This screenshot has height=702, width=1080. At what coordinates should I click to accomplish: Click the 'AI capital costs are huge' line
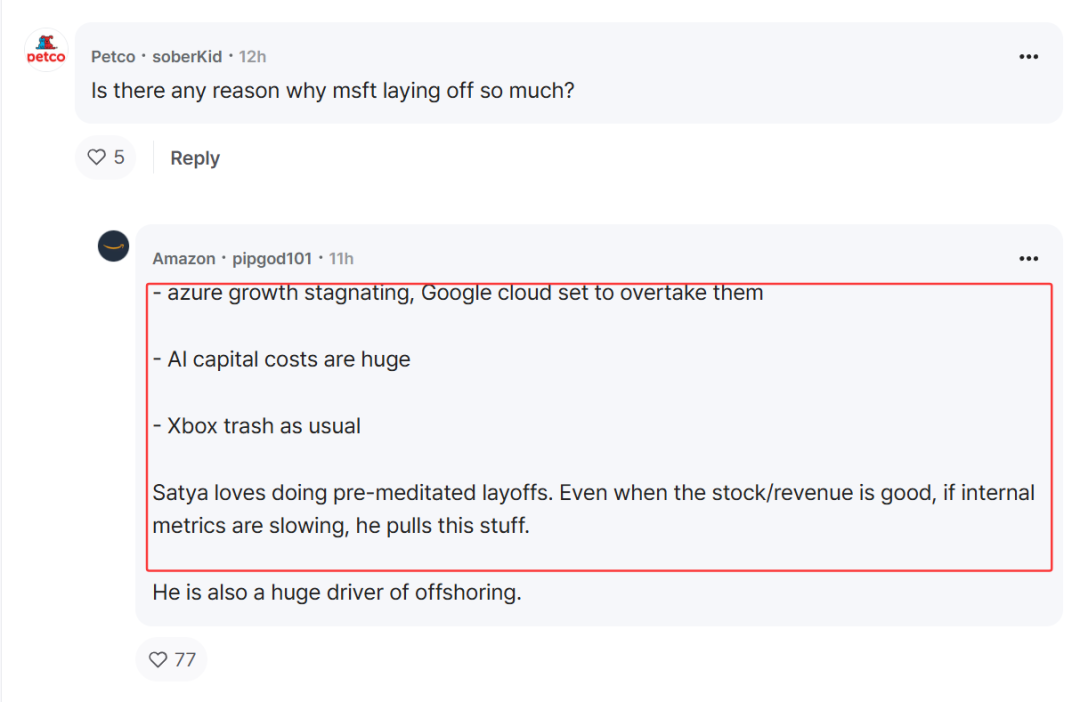(x=282, y=359)
